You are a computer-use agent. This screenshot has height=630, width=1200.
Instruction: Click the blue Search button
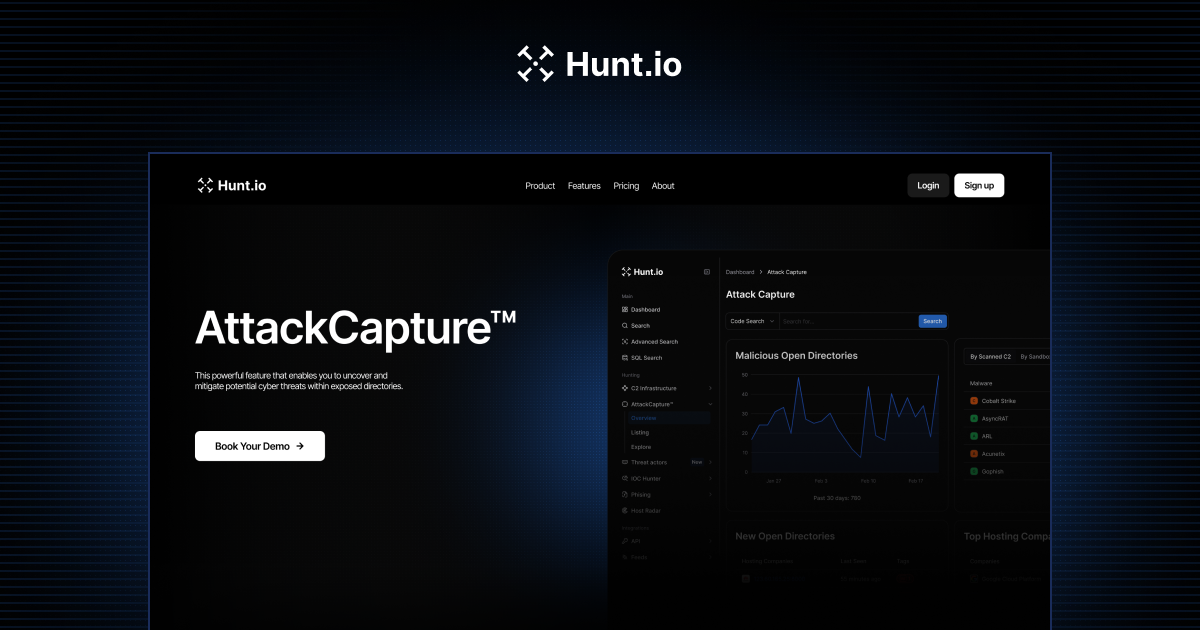tap(932, 321)
